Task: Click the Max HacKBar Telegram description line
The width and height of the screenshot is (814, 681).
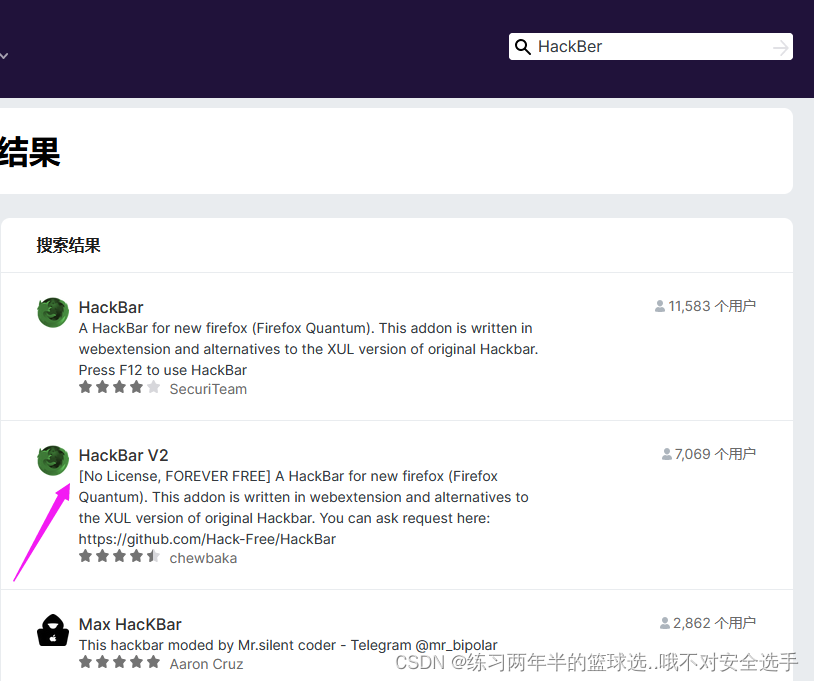Action: [x=288, y=645]
